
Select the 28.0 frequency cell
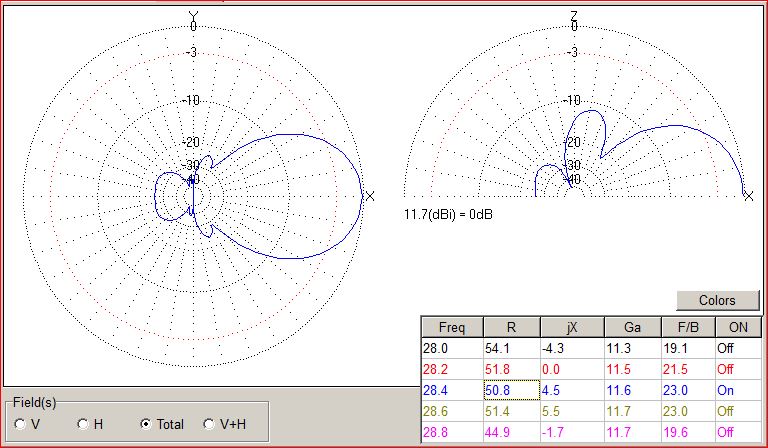point(452,349)
